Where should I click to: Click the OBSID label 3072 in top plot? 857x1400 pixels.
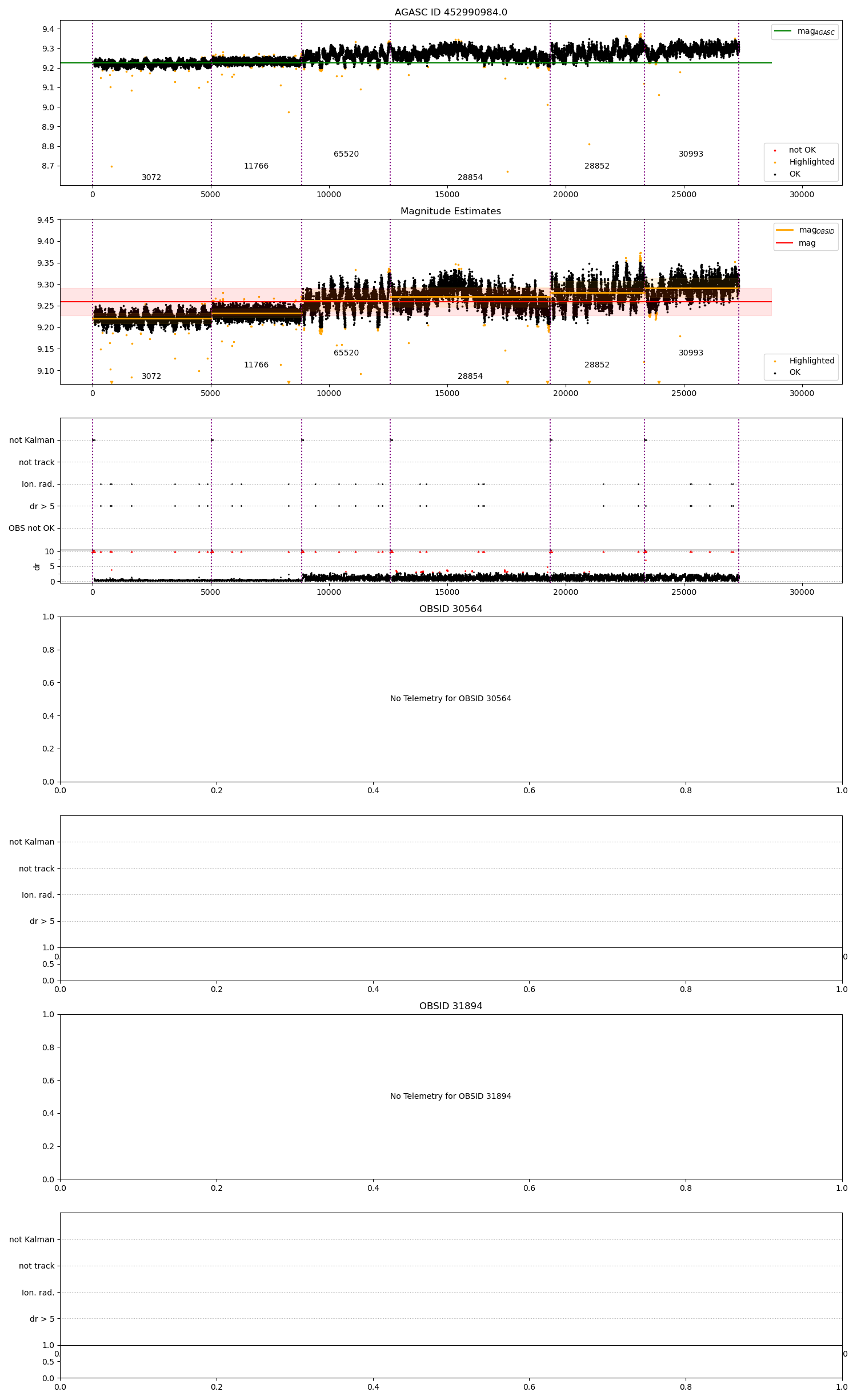[151, 177]
